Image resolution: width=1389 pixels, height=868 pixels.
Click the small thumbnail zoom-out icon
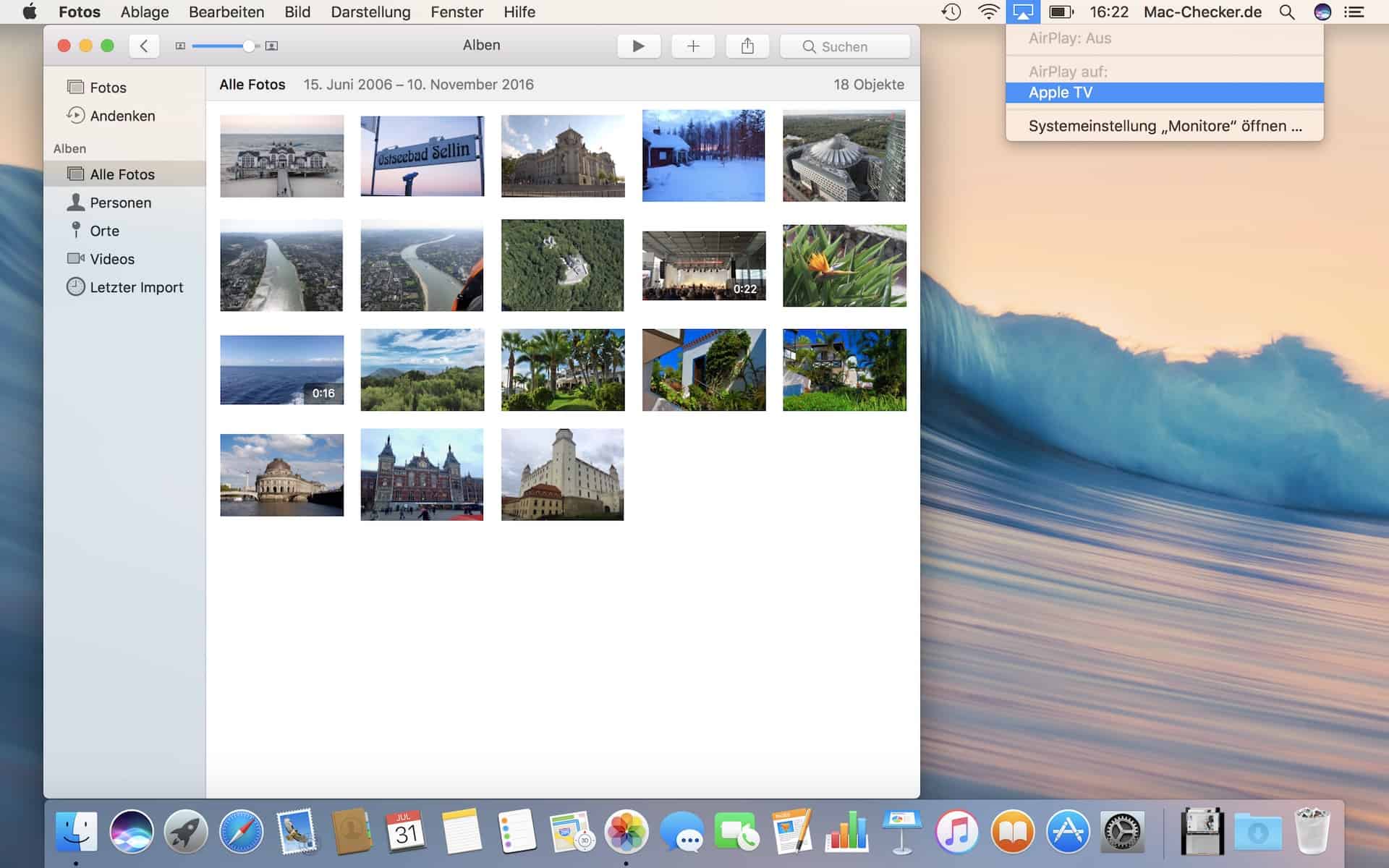(180, 46)
